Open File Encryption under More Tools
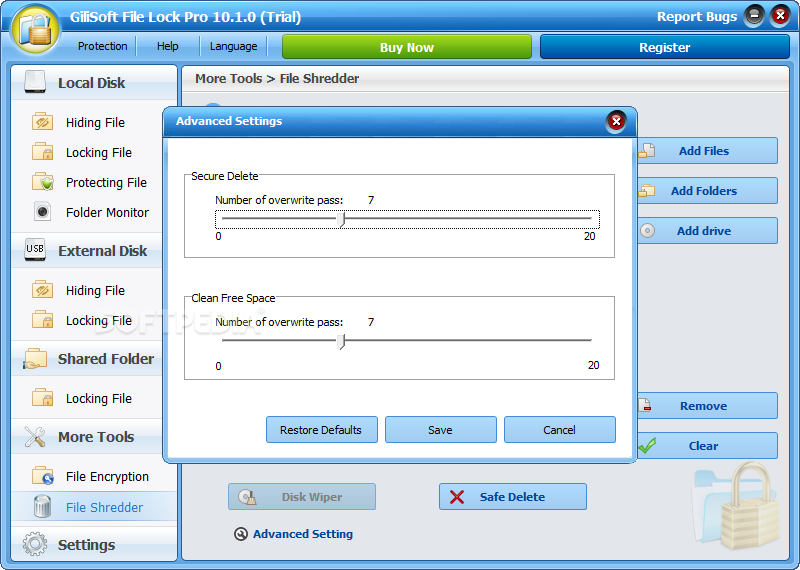The image size is (800, 570). [107, 476]
